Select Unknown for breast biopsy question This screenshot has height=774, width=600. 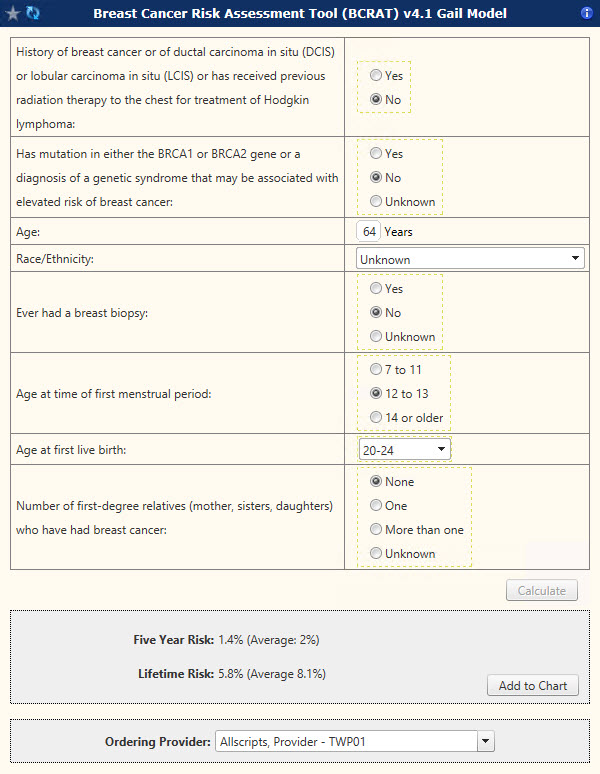[x=376, y=337]
